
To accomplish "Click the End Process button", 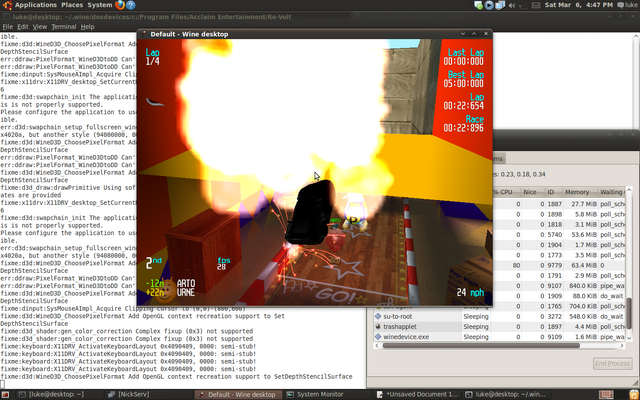I will point(612,364).
